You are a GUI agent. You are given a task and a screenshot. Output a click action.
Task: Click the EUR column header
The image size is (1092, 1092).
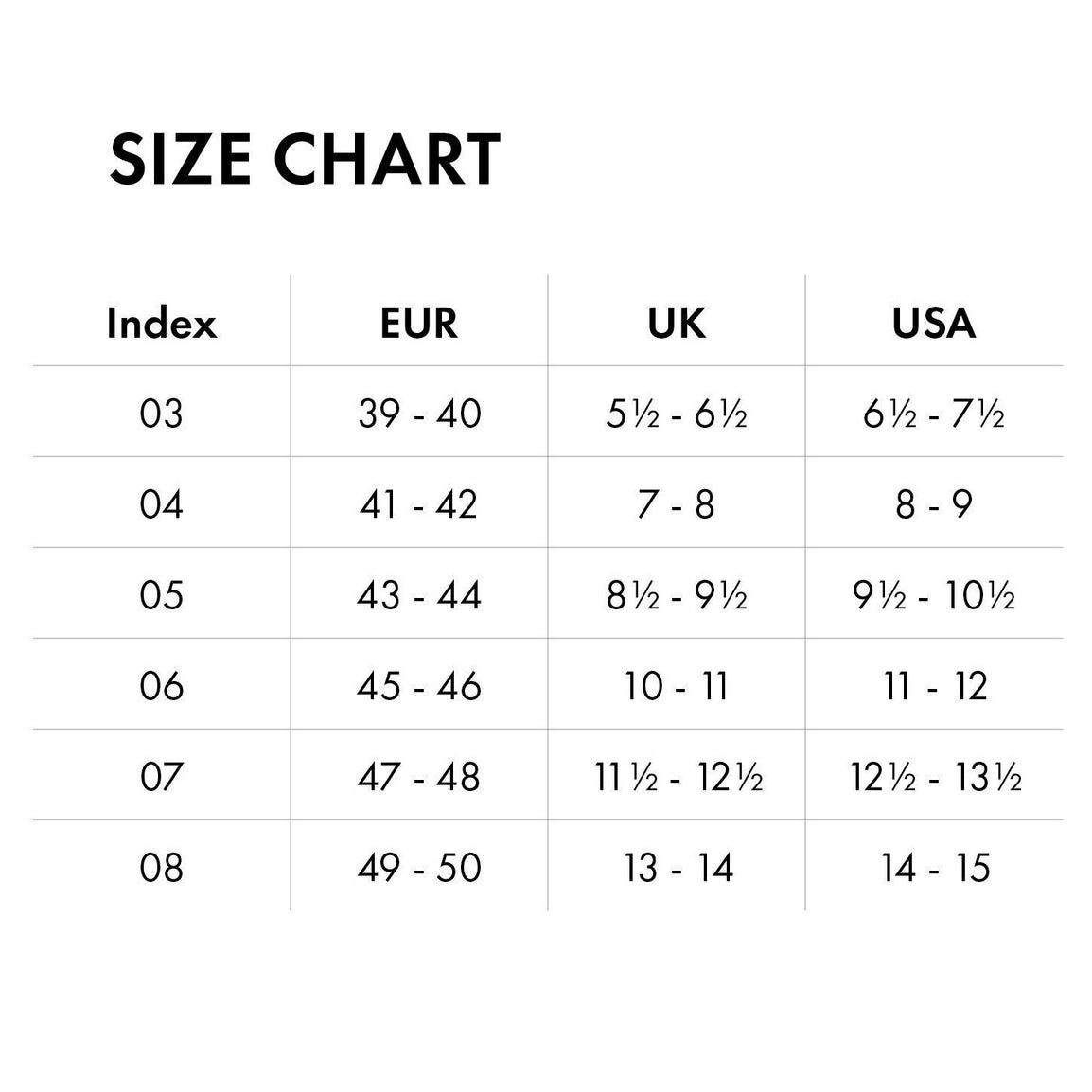(419, 324)
